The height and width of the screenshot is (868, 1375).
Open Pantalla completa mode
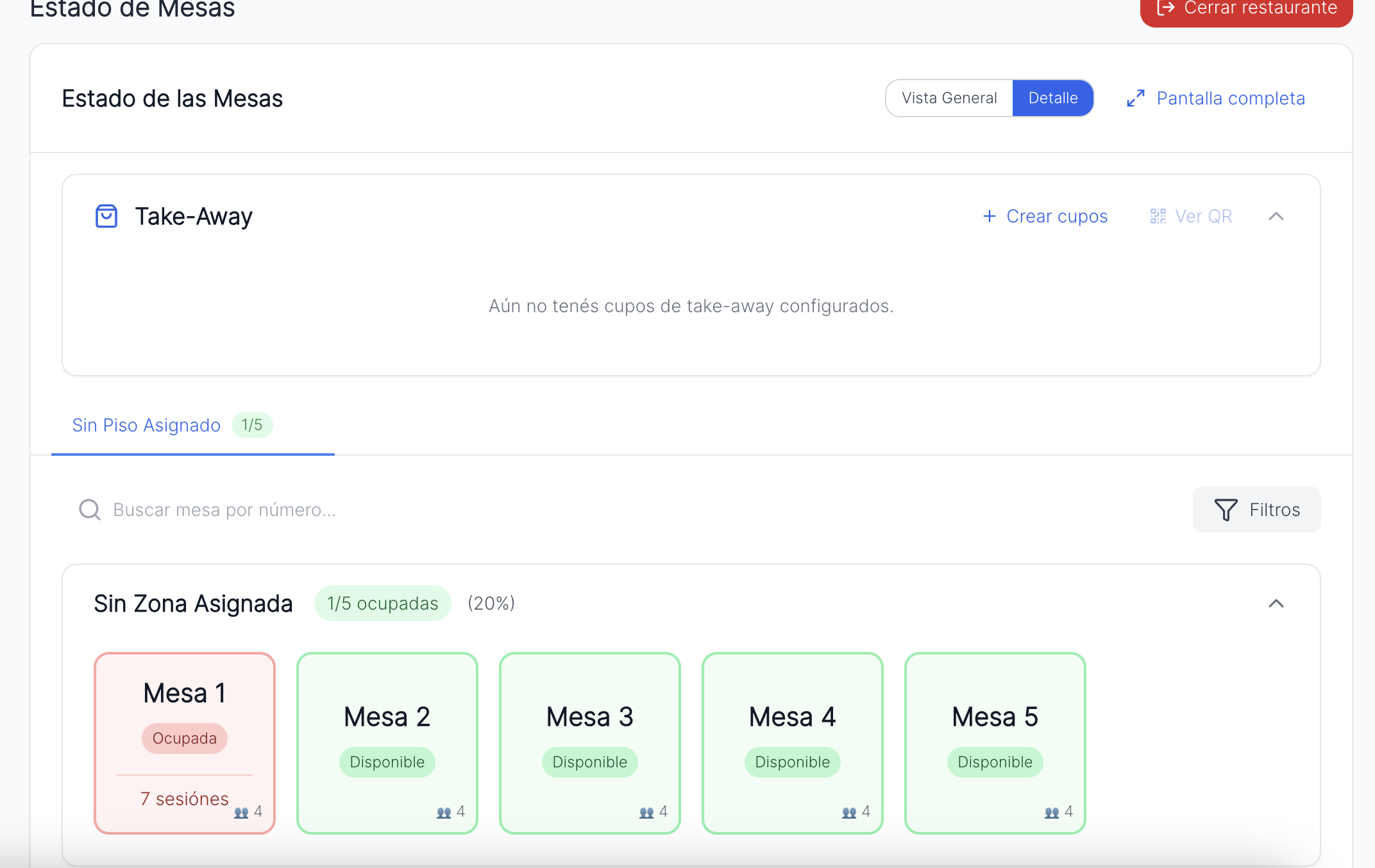coord(1216,98)
